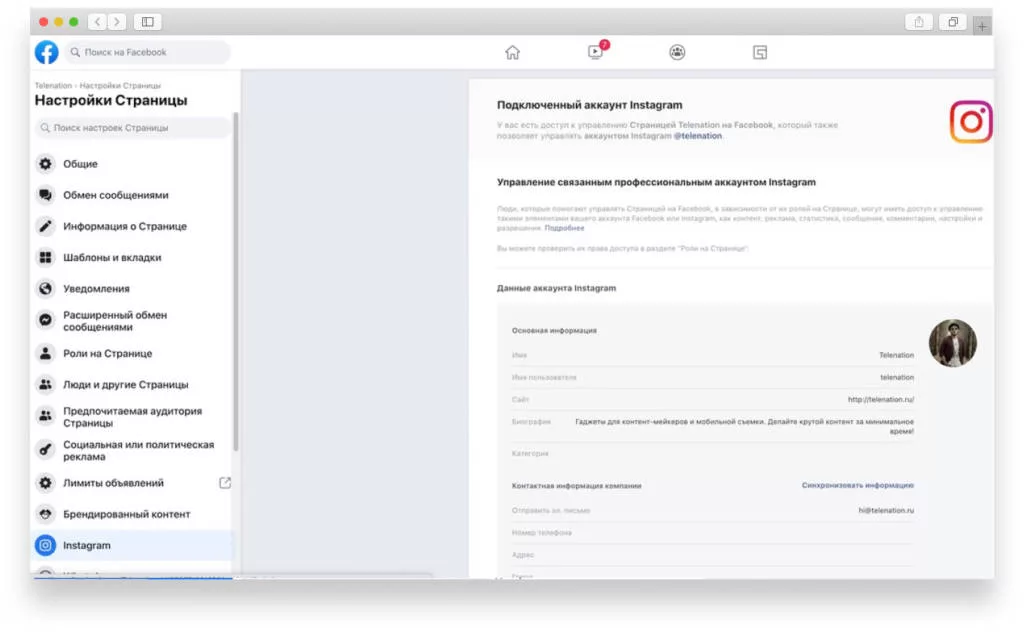Click the Messenger icon beside Расширенный обмен сообщениями

[x=45, y=320]
